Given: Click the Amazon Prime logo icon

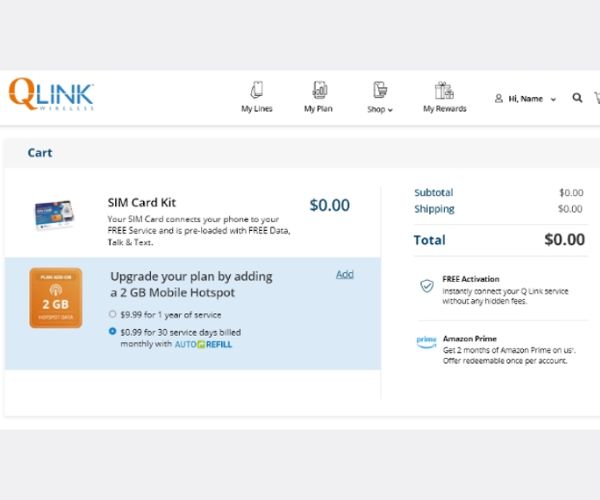Looking at the screenshot, I should 426,343.
